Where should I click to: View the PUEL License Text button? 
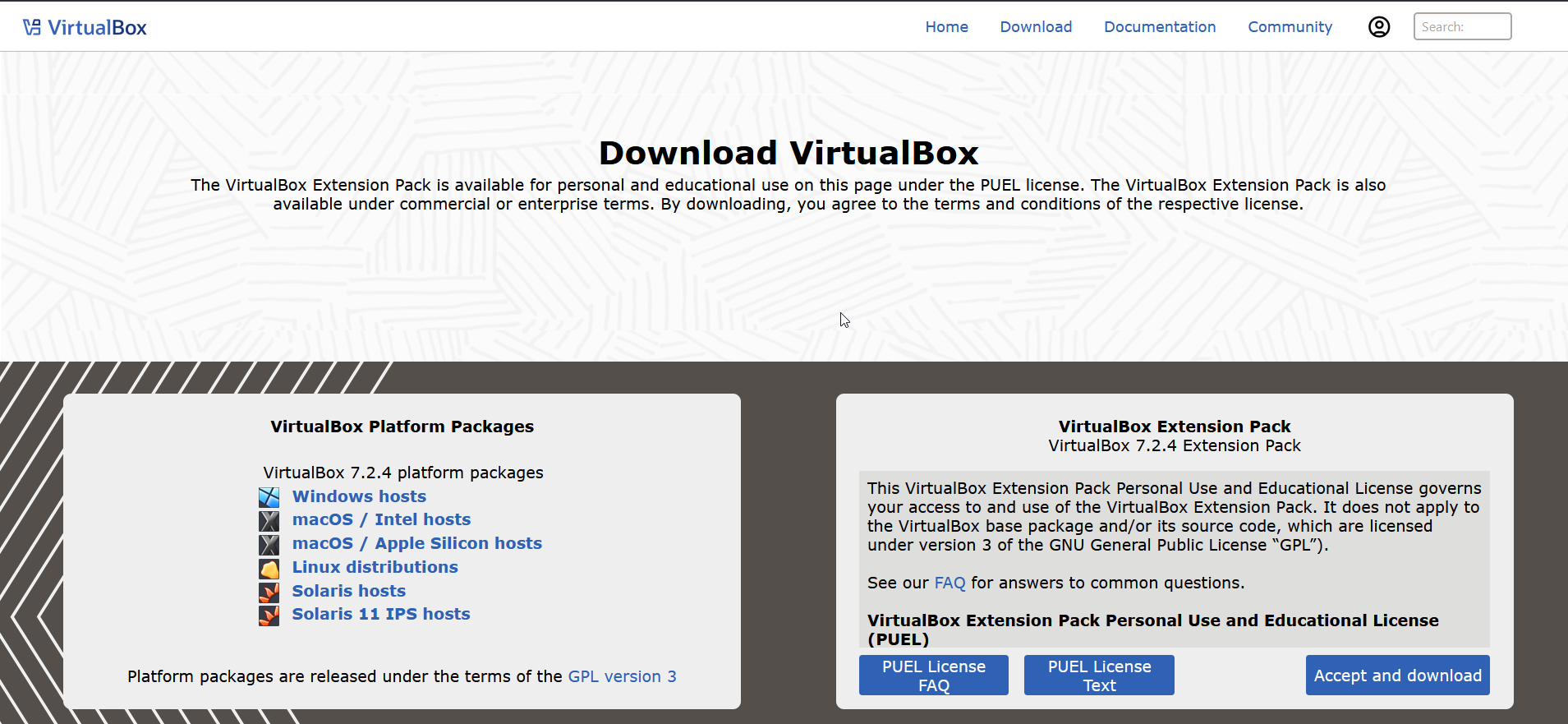(1098, 676)
